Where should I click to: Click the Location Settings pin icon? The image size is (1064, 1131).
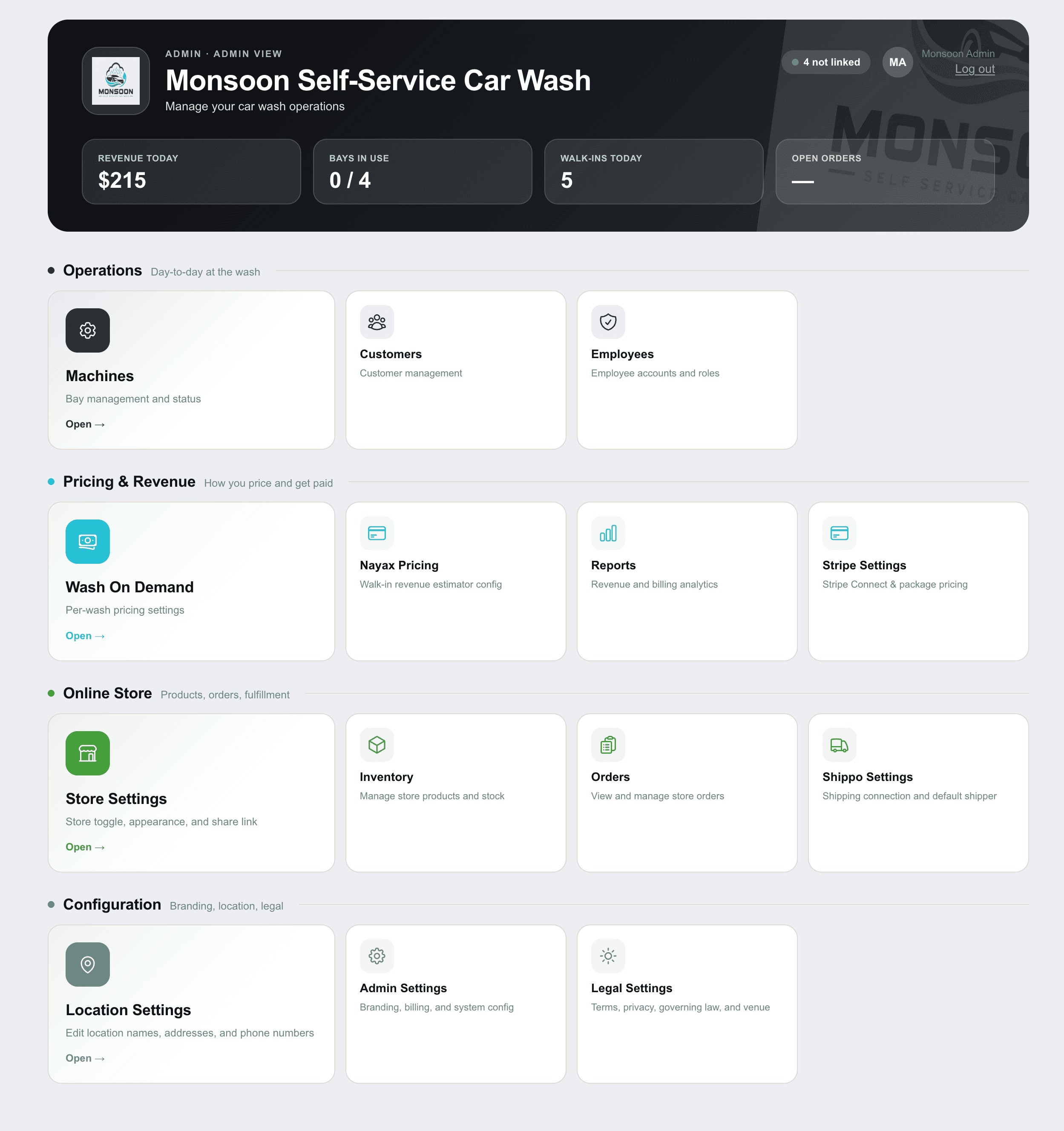[x=88, y=965]
